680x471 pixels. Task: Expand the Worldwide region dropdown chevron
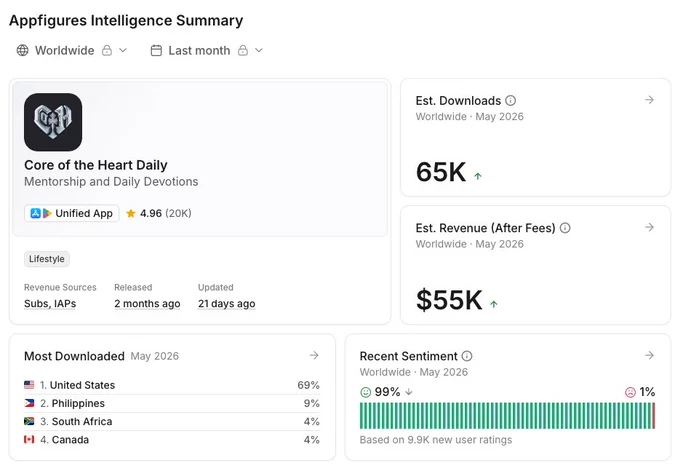click(123, 50)
